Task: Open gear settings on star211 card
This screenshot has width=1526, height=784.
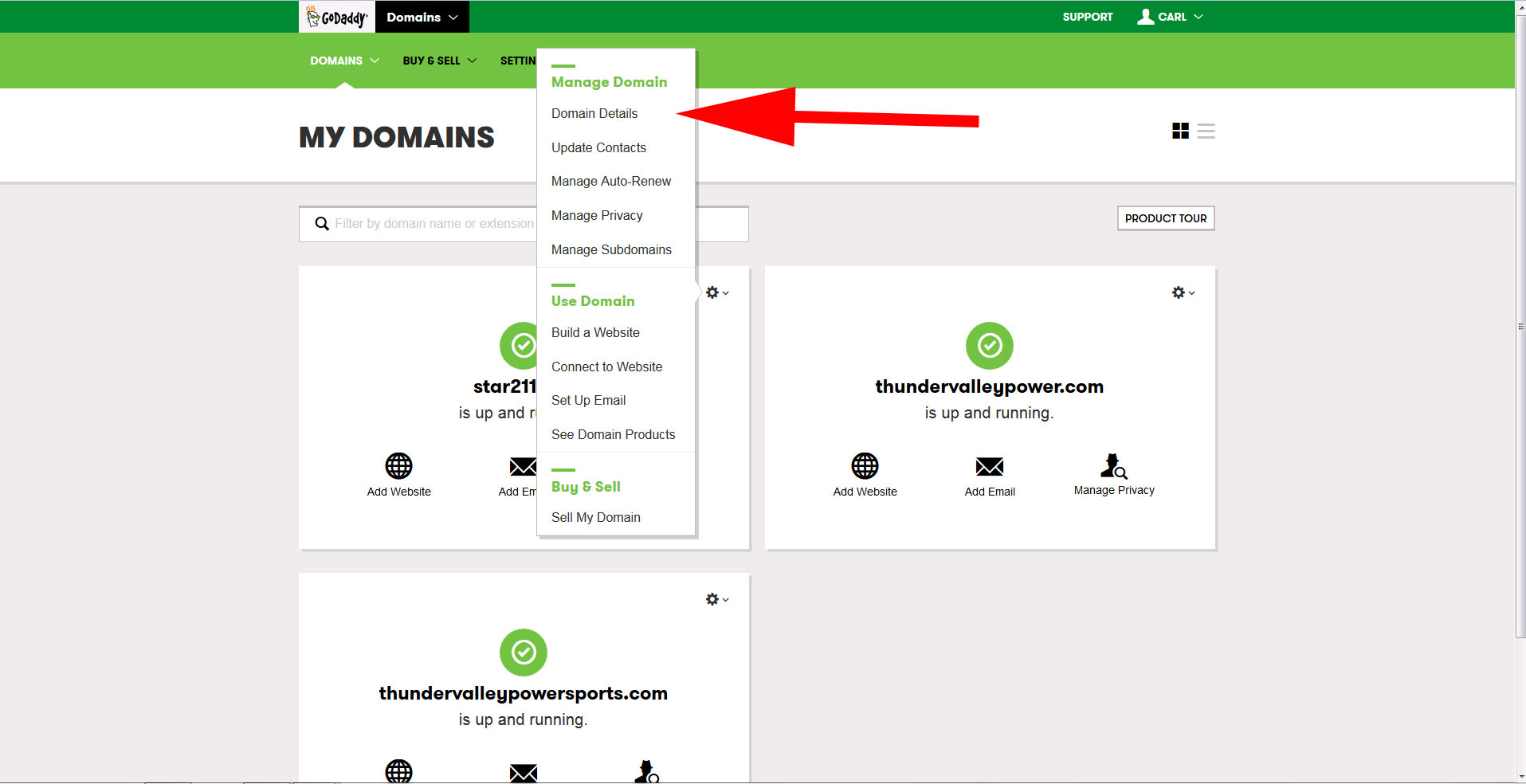Action: [717, 292]
